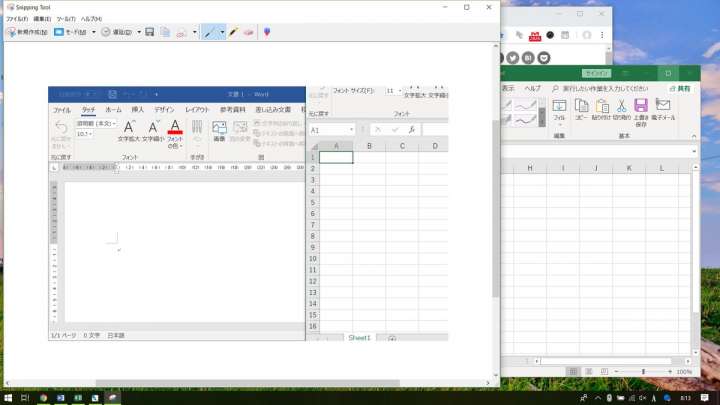Click the 遅延 delay button
This screenshot has width=720, height=405.
click(118, 32)
